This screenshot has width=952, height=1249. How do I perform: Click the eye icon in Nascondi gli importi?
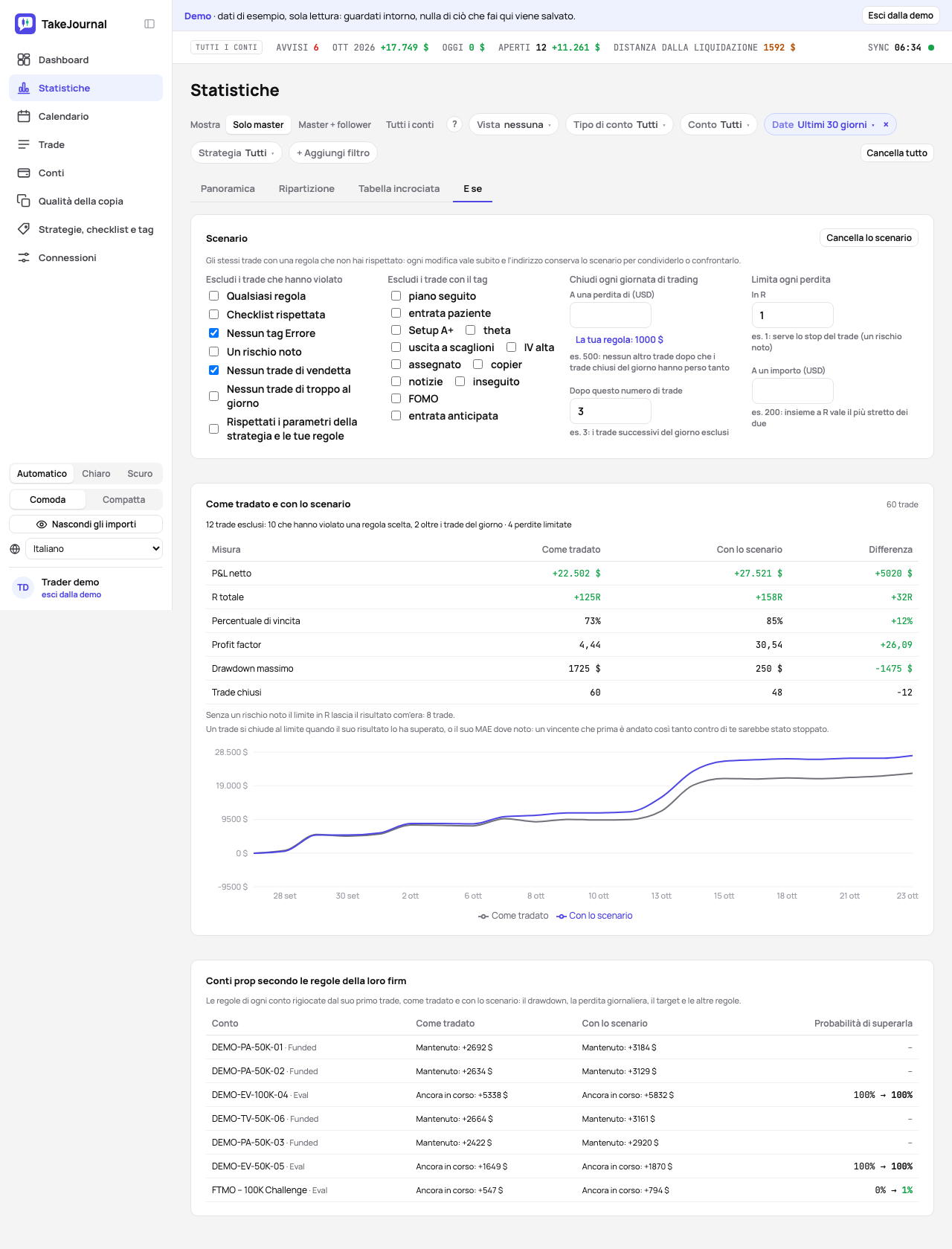click(42, 524)
